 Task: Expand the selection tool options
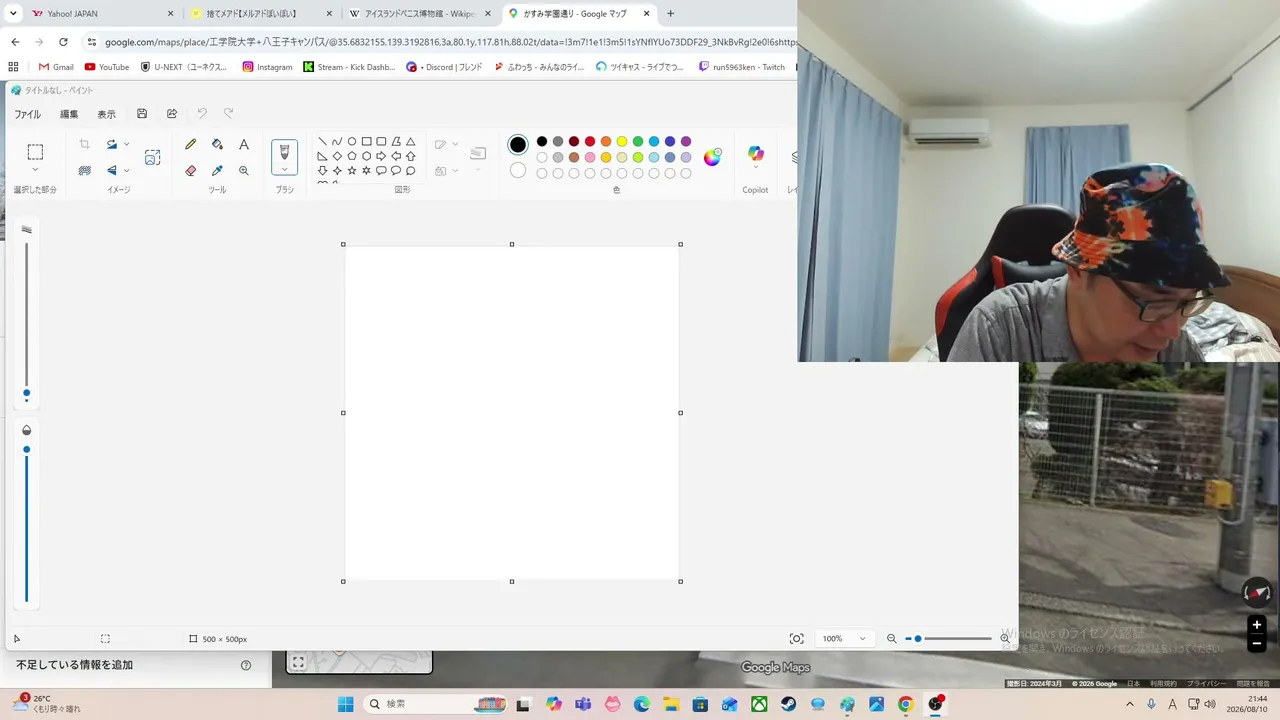tap(35, 171)
